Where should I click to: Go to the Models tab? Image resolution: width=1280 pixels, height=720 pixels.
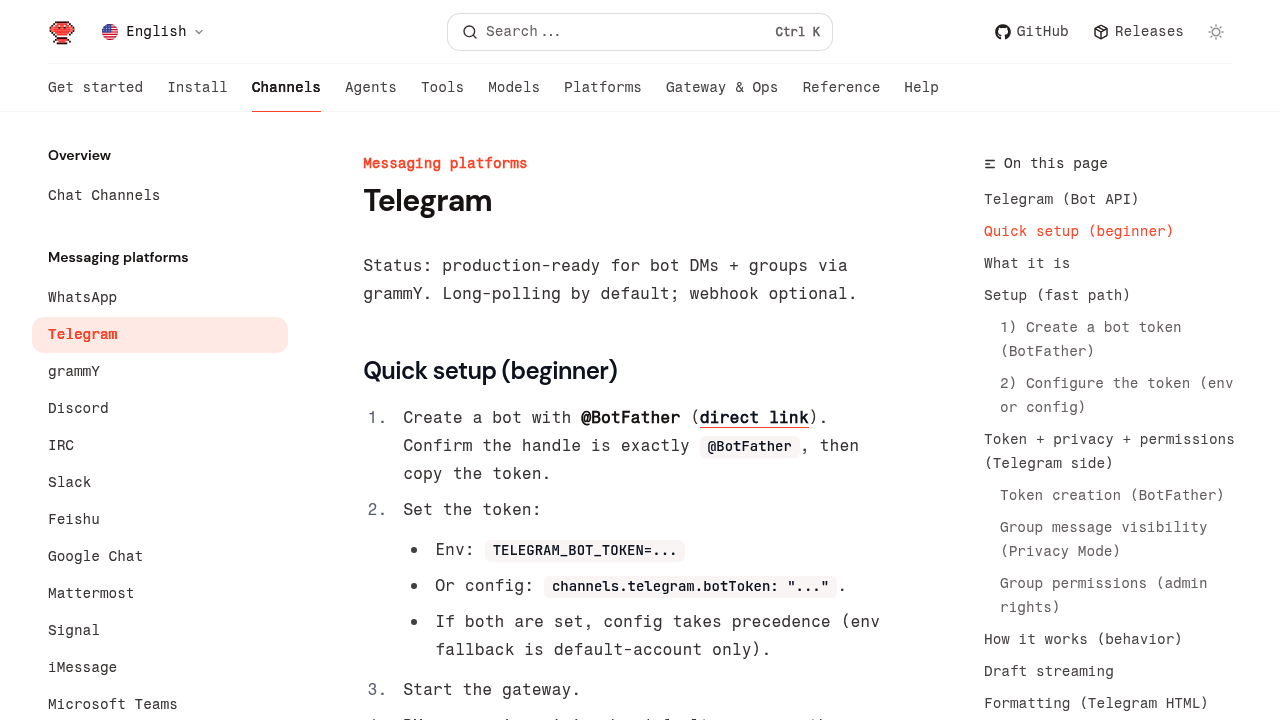pos(514,88)
